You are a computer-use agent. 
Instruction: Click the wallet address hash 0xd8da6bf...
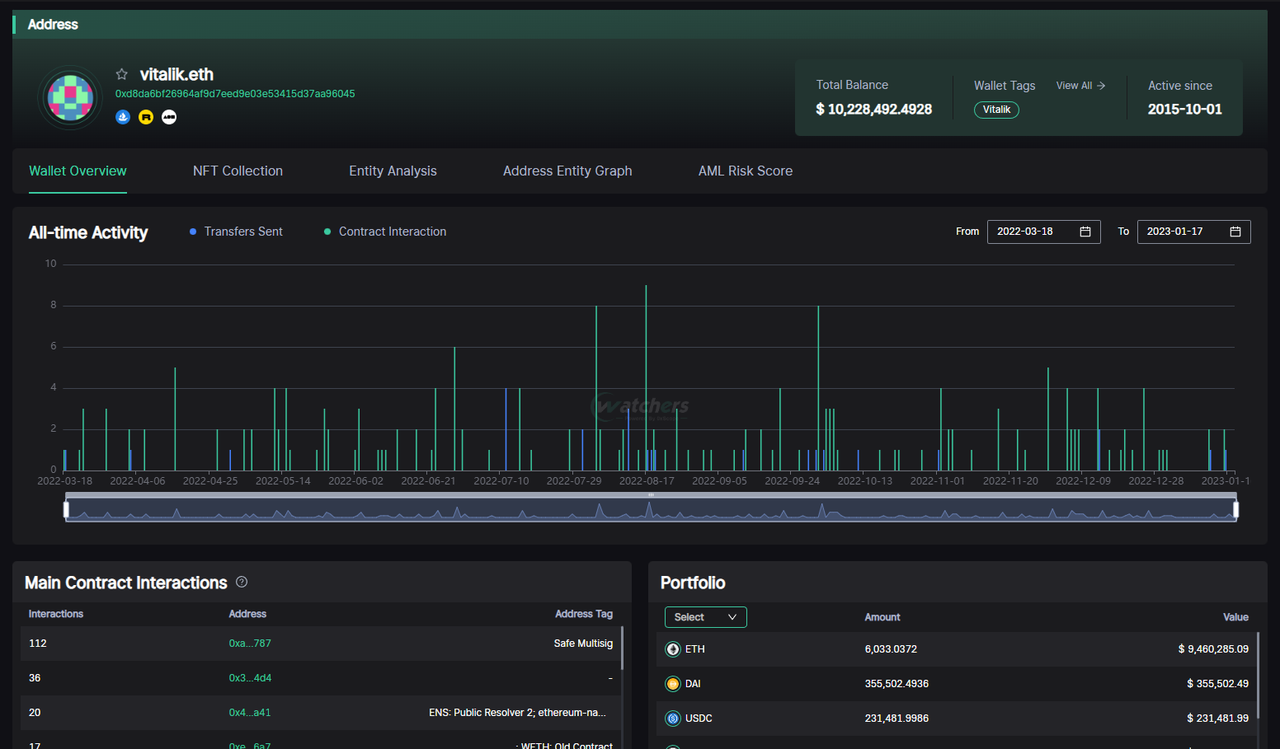(235, 94)
